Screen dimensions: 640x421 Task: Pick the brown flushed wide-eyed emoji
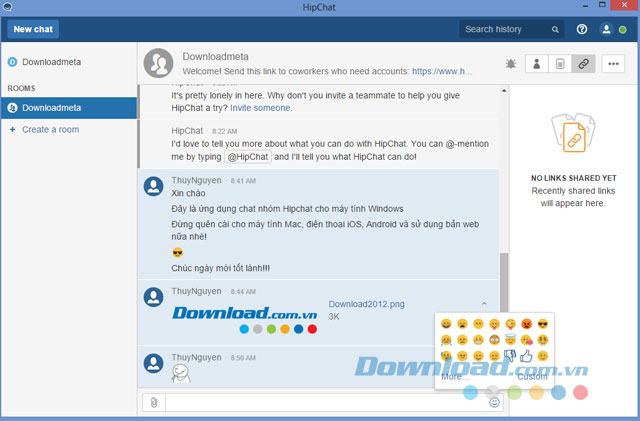point(494,340)
